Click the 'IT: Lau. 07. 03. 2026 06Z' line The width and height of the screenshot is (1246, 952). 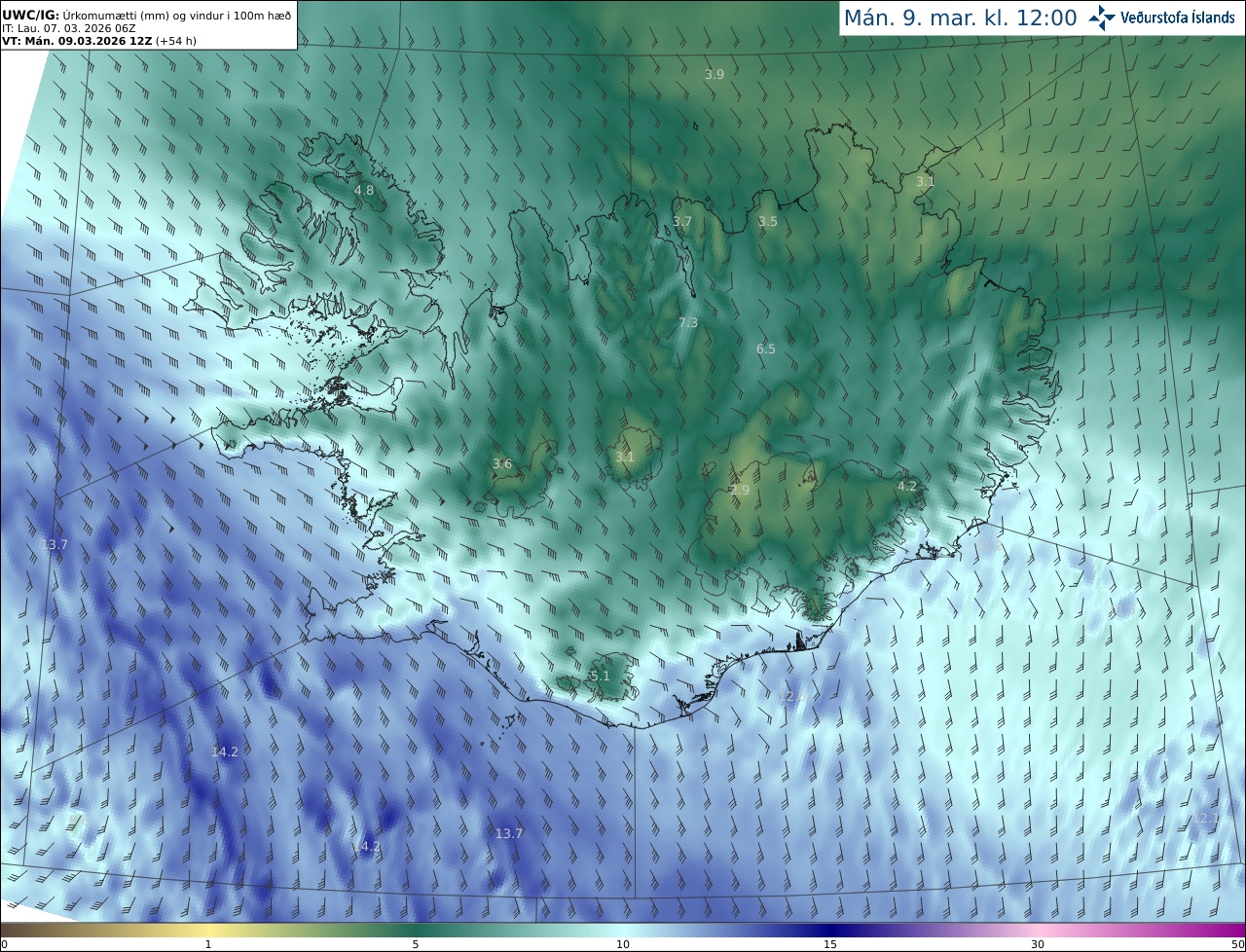(x=69, y=28)
